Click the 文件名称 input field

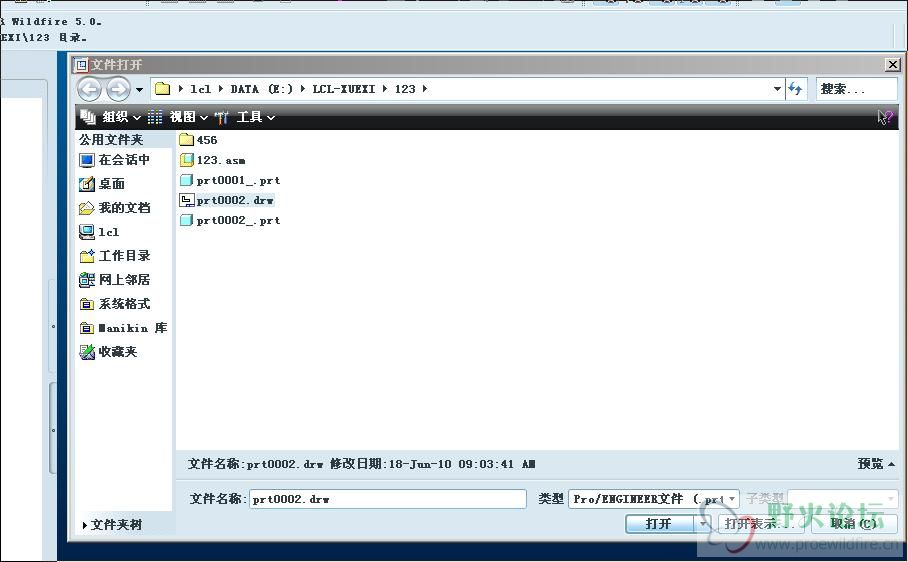pyautogui.click(x=388, y=499)
